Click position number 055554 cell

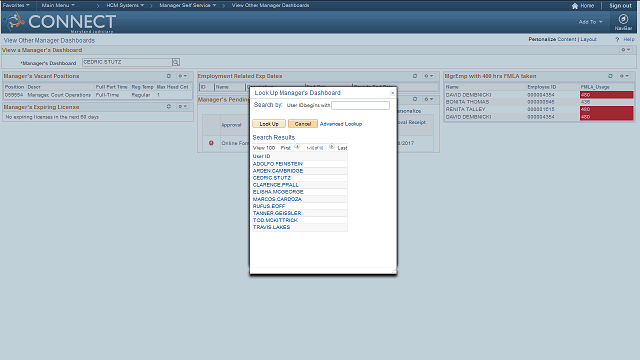coord(14,95)
